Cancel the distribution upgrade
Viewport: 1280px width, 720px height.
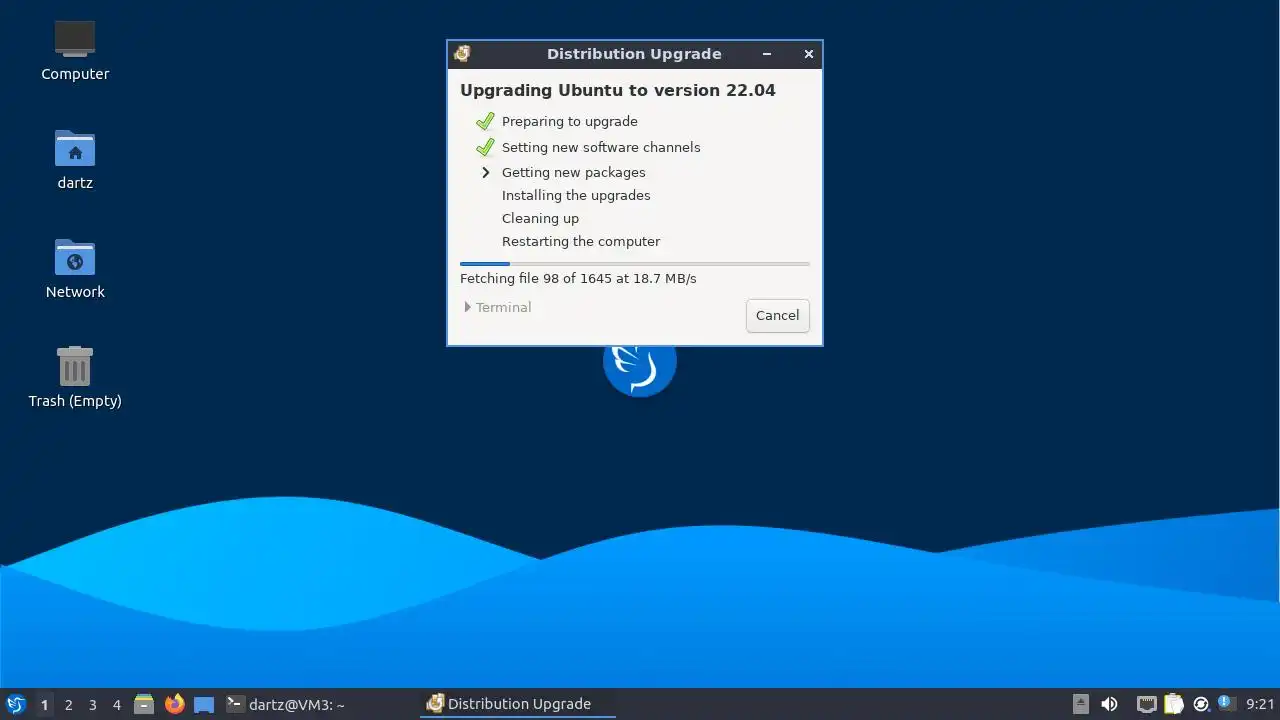pos(777,315)
